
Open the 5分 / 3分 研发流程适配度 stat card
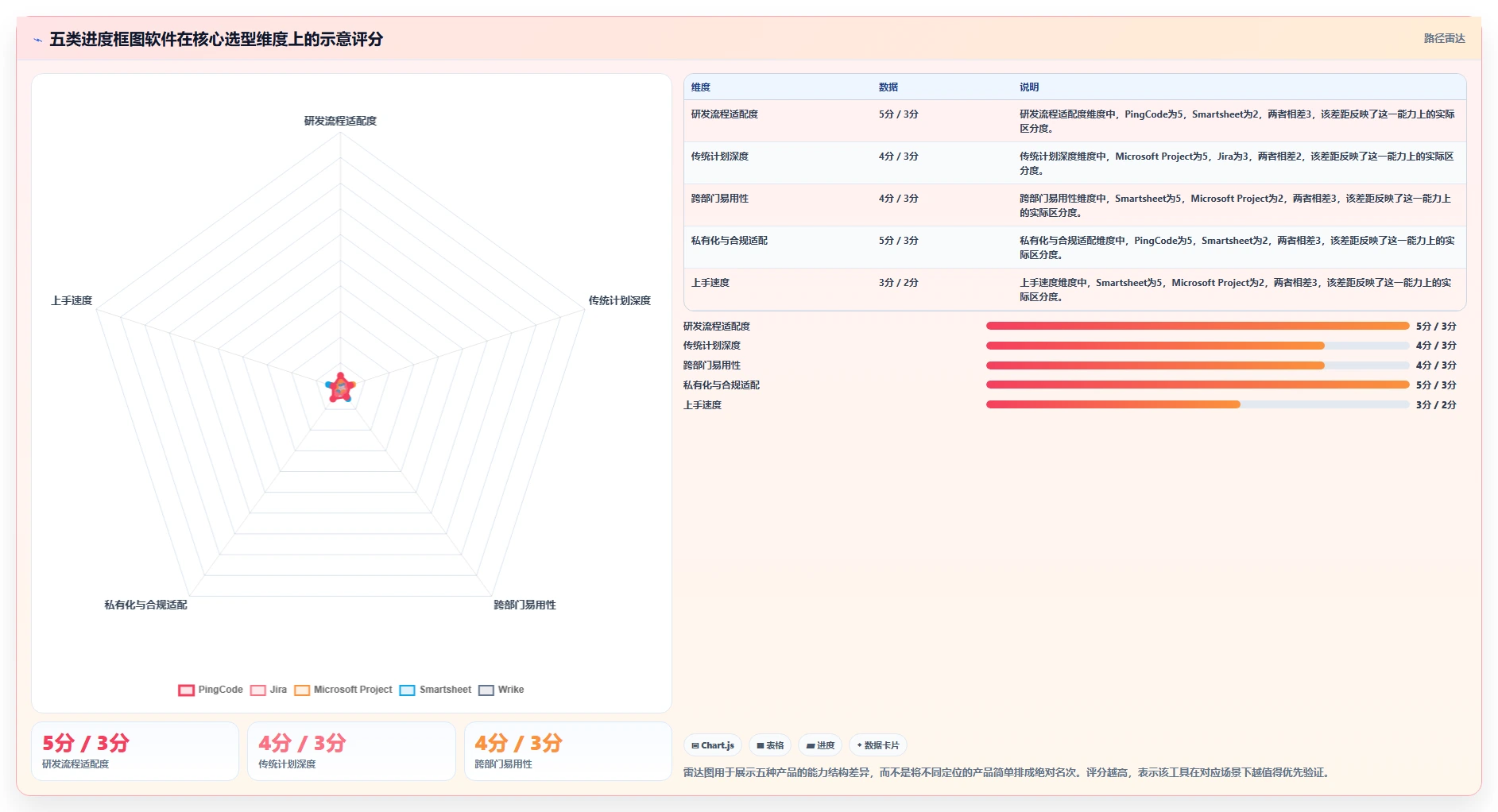(135, 751)
